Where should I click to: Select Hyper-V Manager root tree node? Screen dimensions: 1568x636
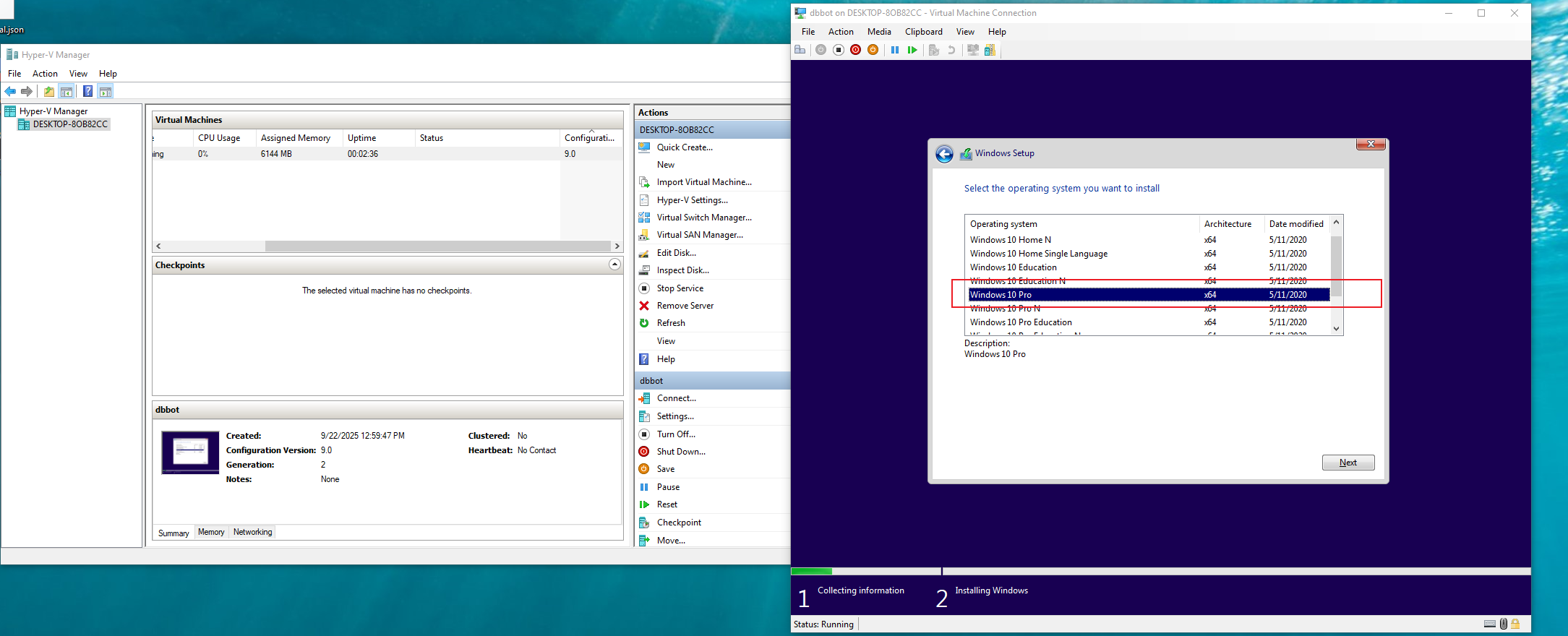point(53,111)
